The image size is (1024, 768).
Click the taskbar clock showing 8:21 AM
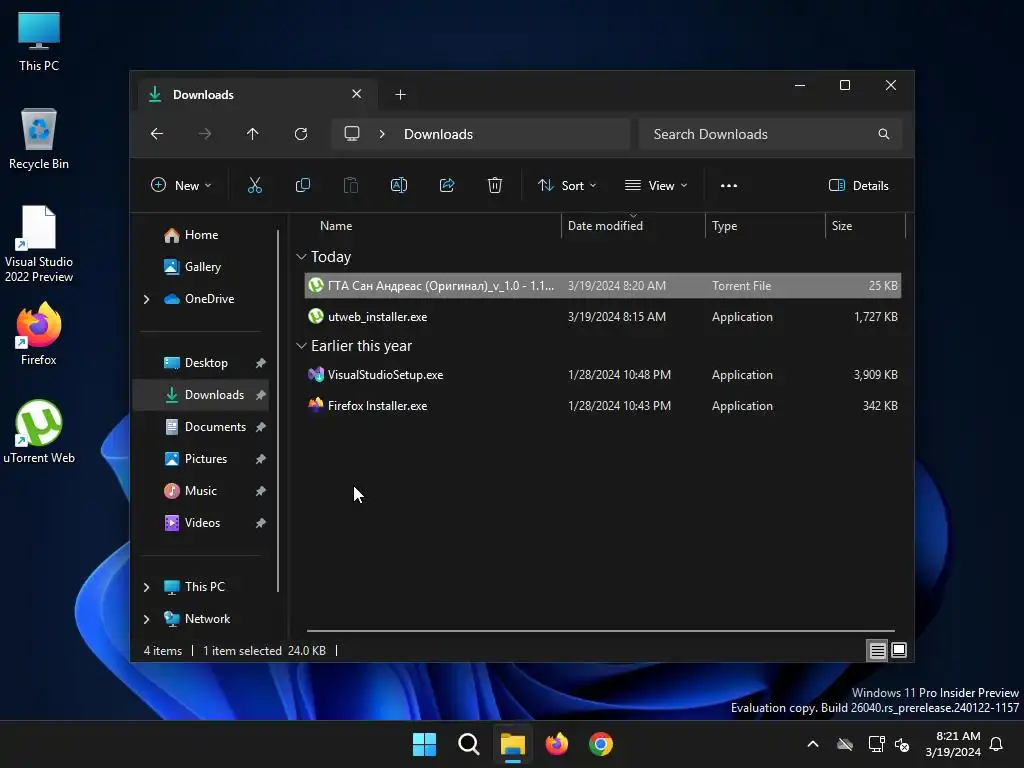[953, 744]
